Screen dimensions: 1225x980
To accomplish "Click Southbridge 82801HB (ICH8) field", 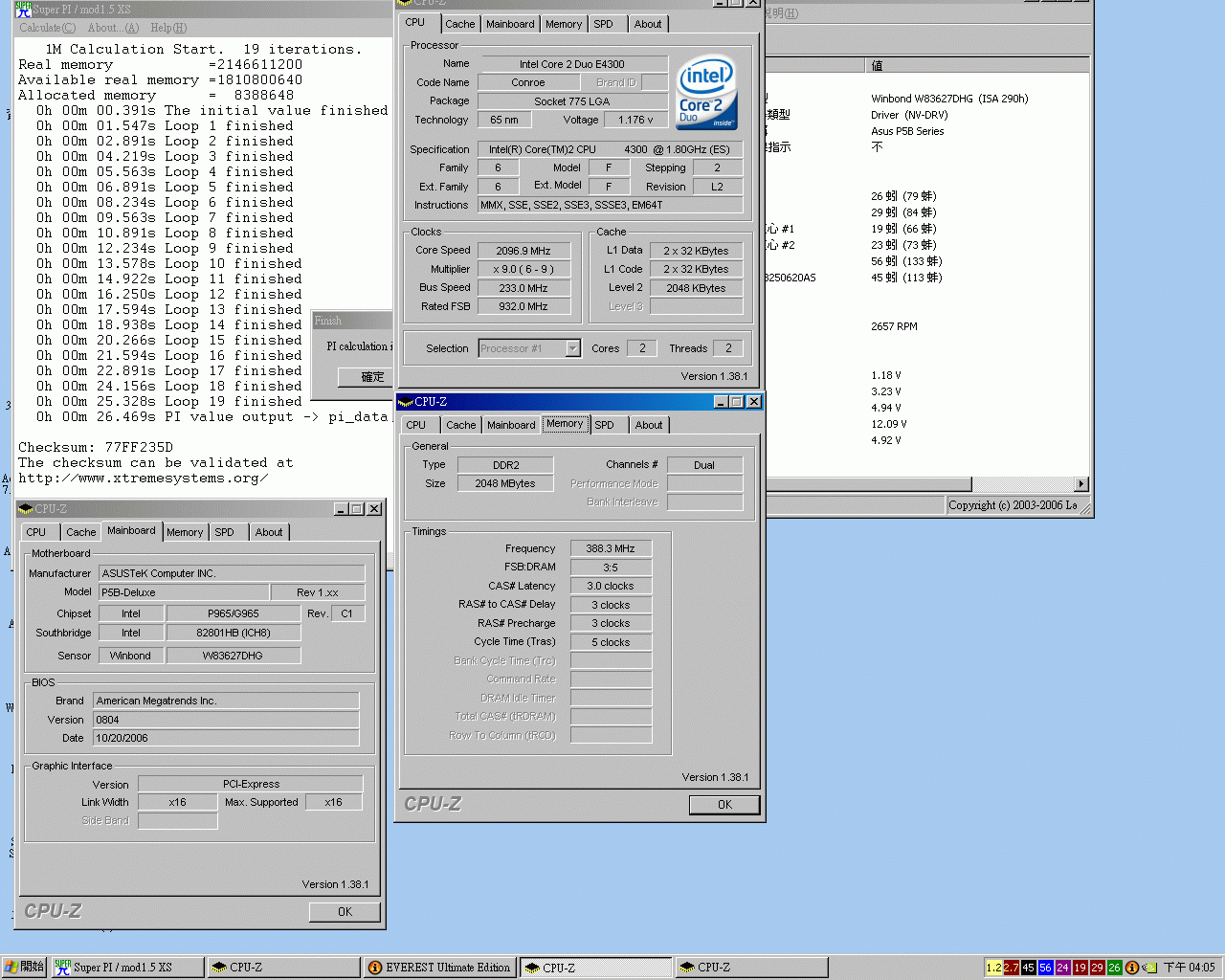I will (234, 633).
